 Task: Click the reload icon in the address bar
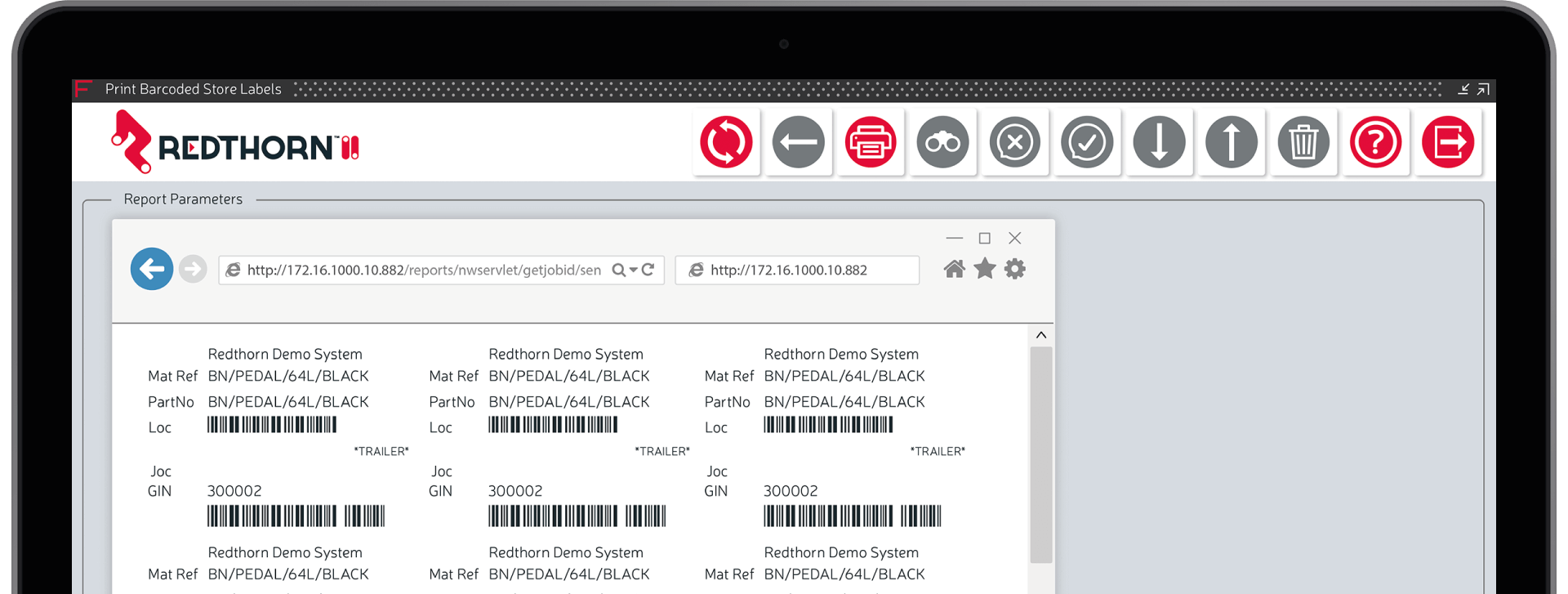pyautogui.click(x=648, y=270)
